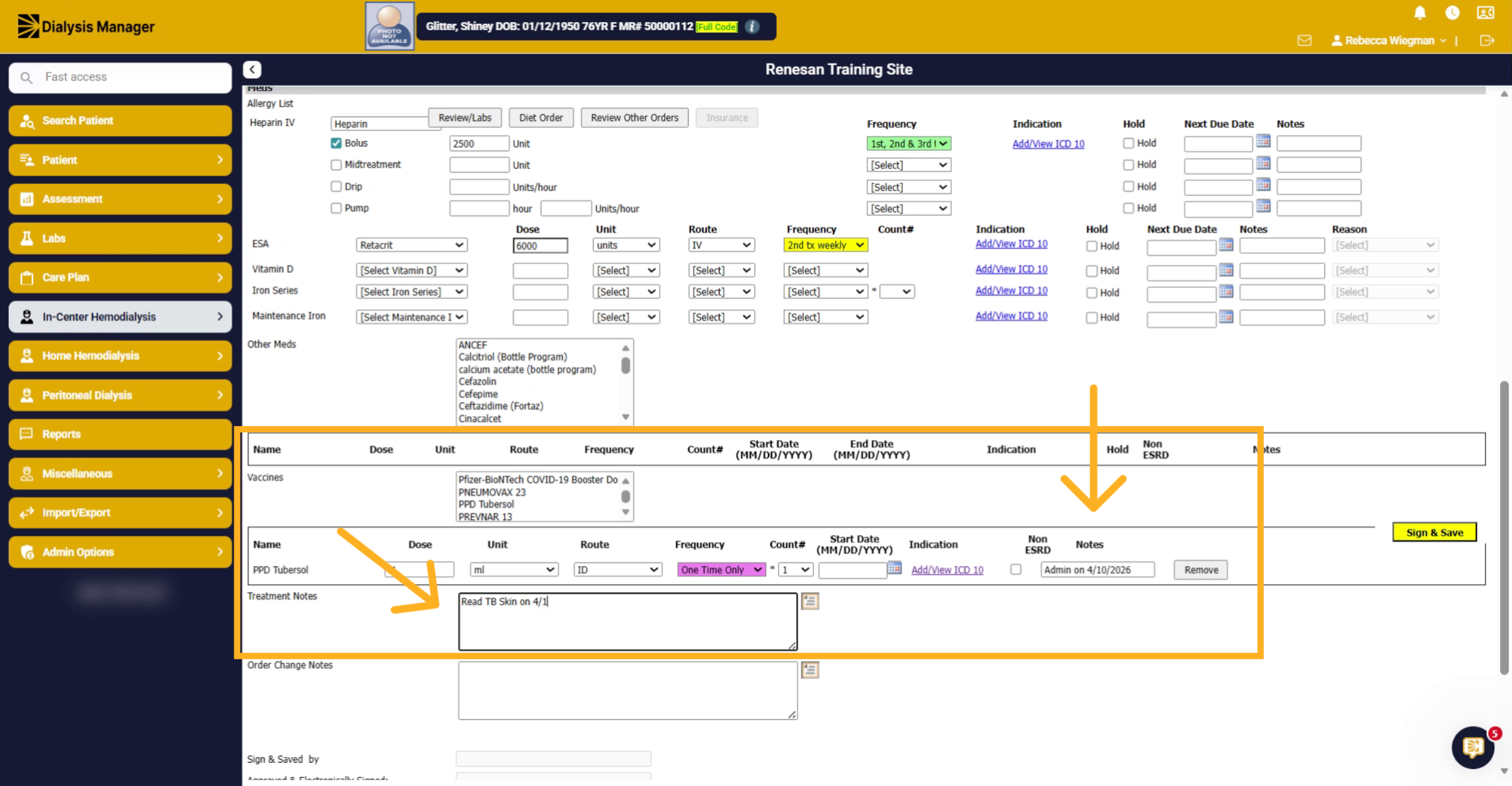Enable the Midtreatment checkbox
The width and height of the screenshot is (1512, 786).
[x=336, y=165]
